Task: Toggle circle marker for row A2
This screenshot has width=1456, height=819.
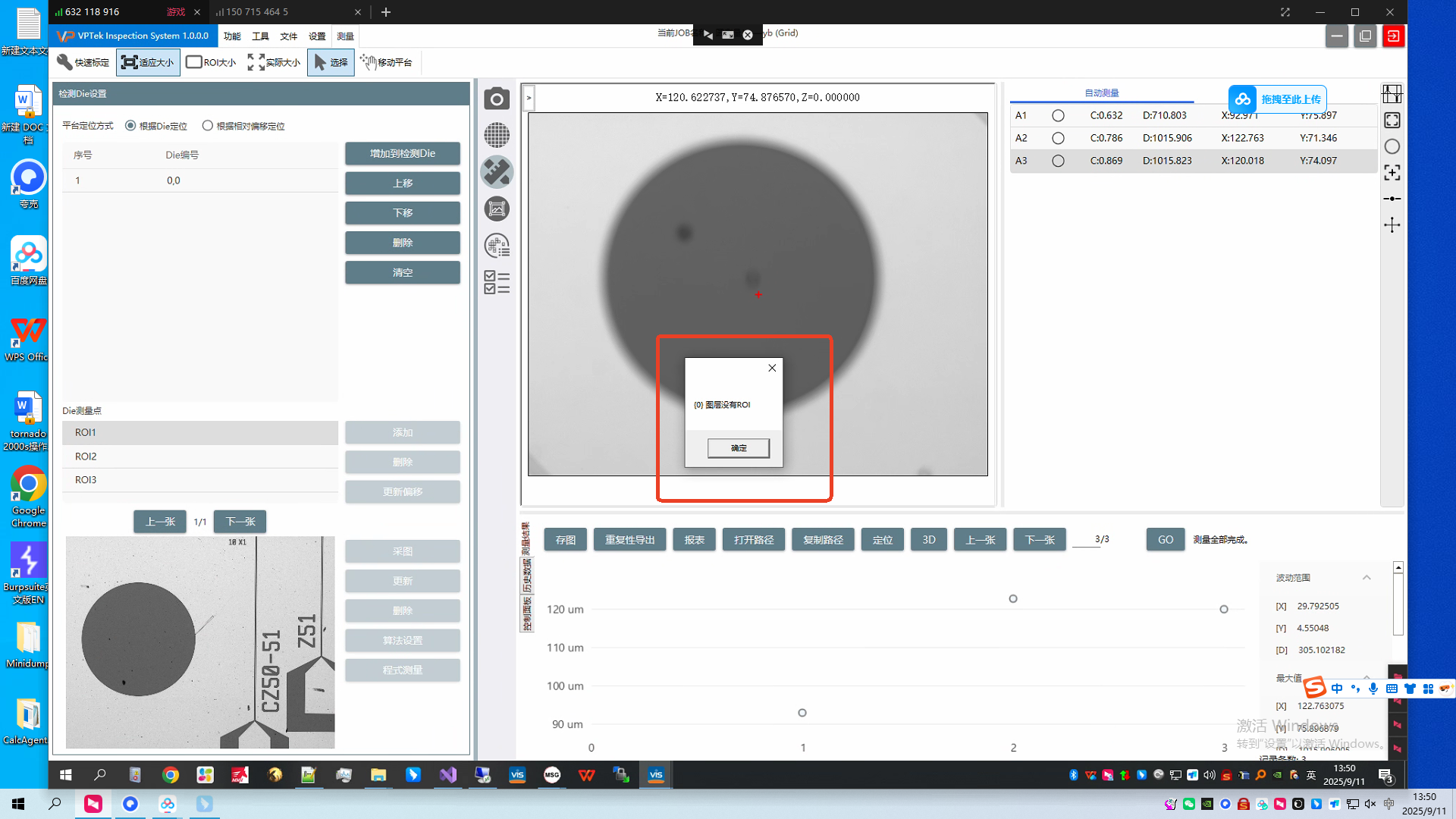Action: click(x=1058, y=138)
